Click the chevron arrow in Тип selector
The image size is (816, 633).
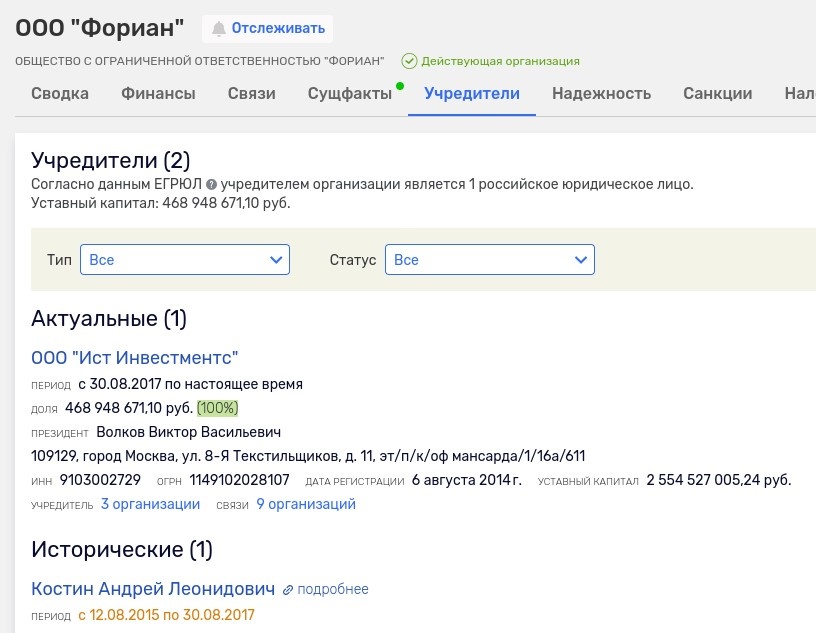pyautogui.click(x=275, y=259)
